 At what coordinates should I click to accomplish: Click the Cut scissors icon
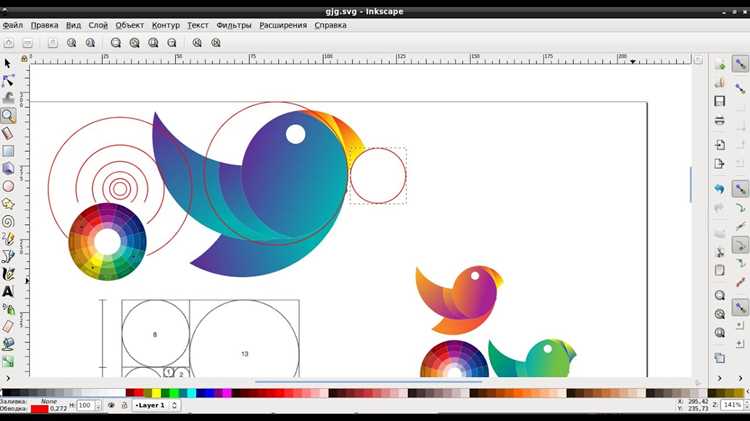719,252
